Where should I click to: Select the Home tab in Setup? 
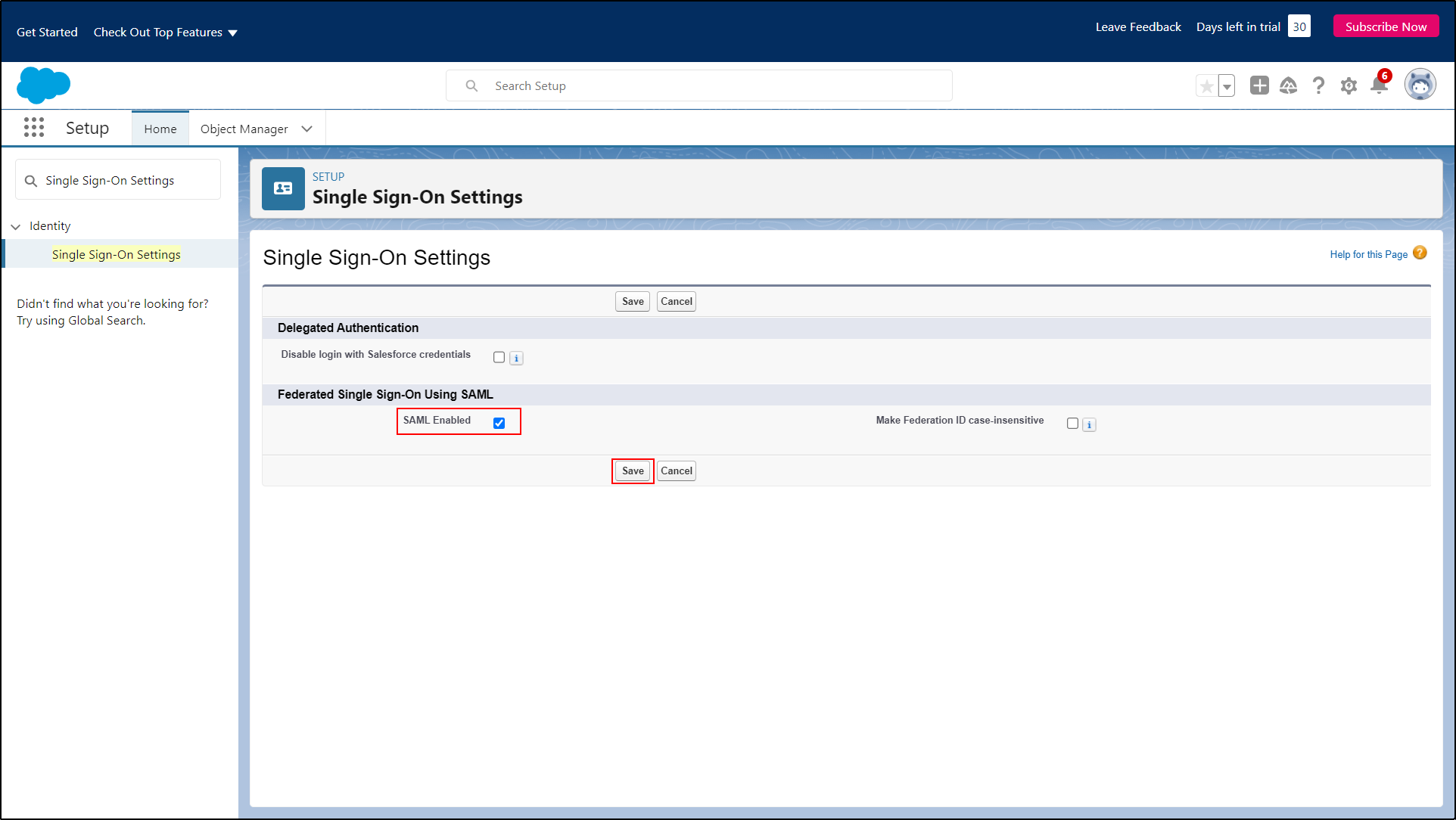click(160, 128)
